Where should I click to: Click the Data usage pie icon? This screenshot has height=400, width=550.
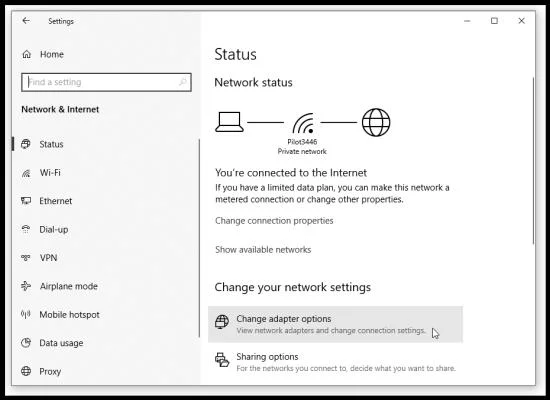(26, 343)
